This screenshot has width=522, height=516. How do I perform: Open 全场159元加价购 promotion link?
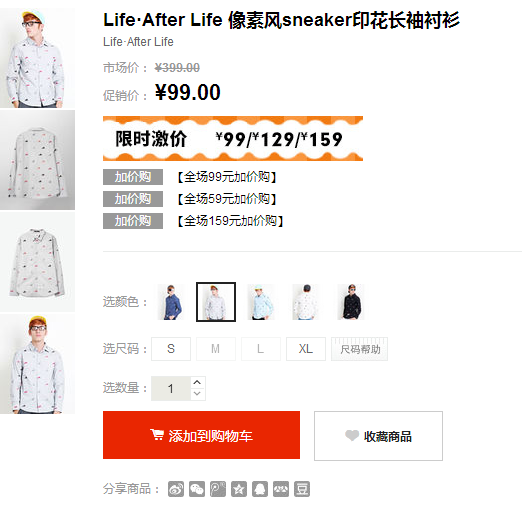230,221
